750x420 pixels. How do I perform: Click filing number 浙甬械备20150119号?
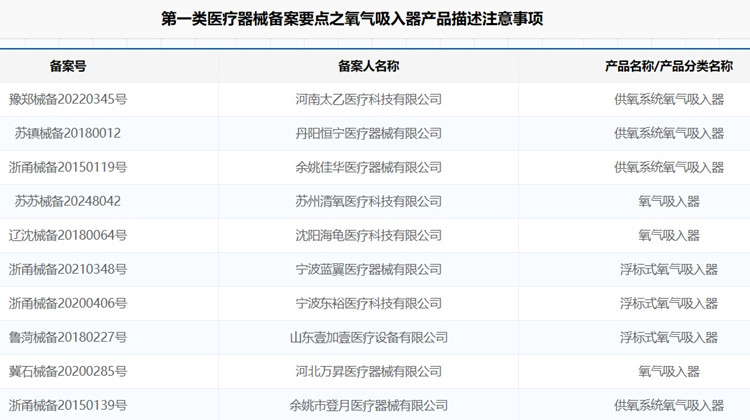click(x=68, y=168)
